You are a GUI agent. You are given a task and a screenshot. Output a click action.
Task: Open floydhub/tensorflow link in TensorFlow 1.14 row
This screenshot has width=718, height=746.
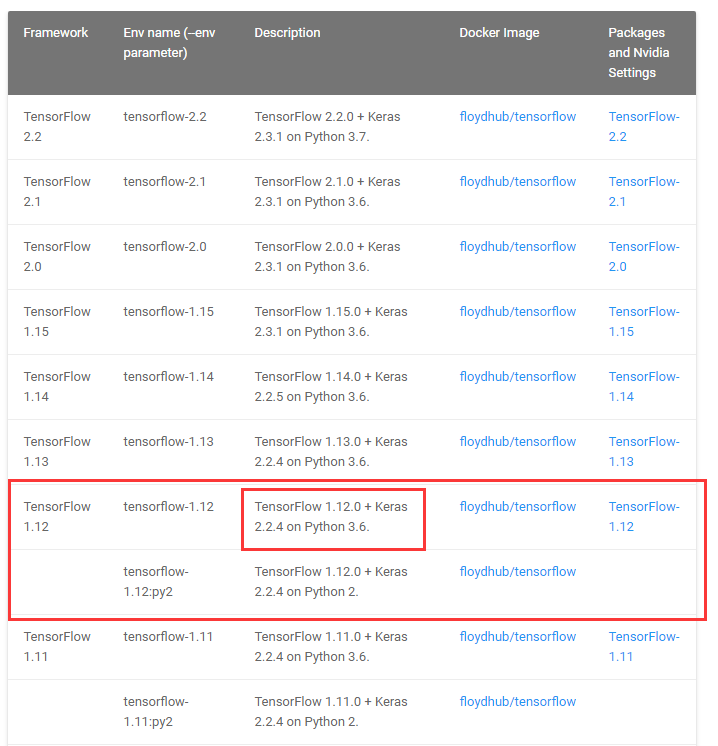click(x=518, y=377)
